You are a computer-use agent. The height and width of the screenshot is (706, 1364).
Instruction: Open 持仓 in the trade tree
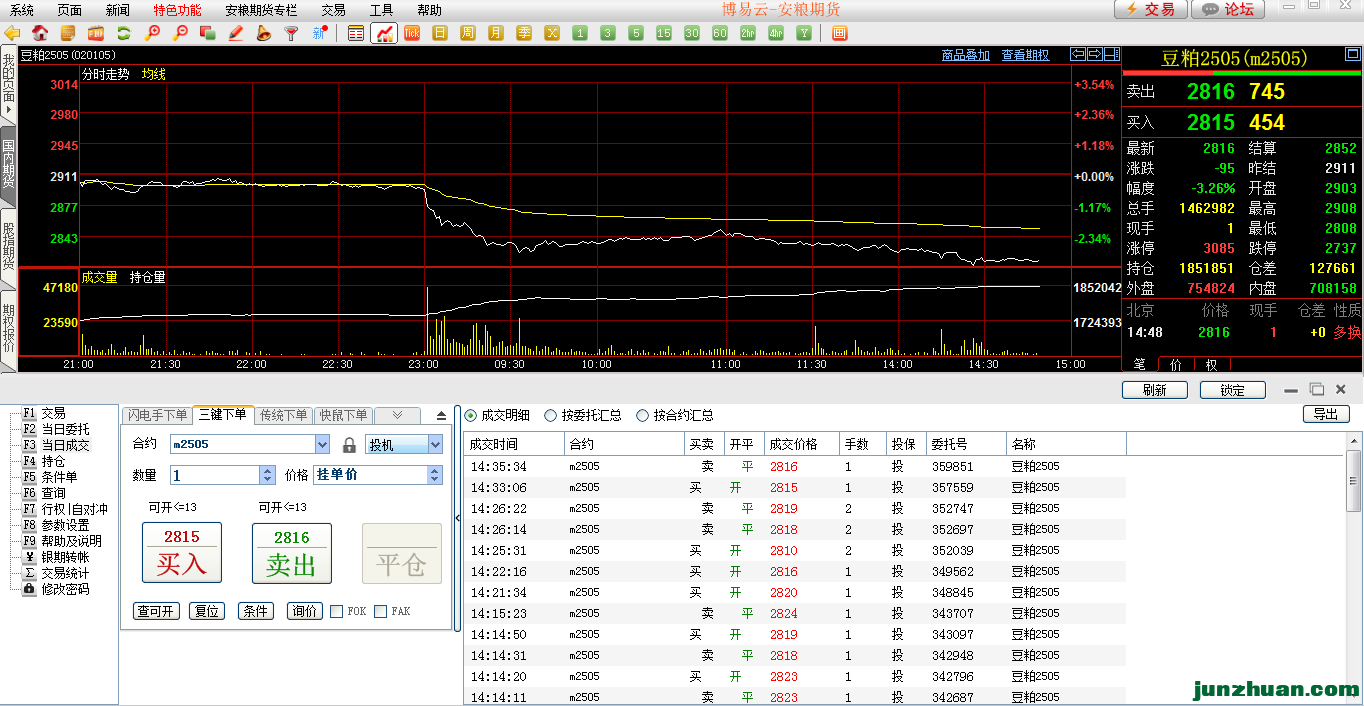pos(53,461)
